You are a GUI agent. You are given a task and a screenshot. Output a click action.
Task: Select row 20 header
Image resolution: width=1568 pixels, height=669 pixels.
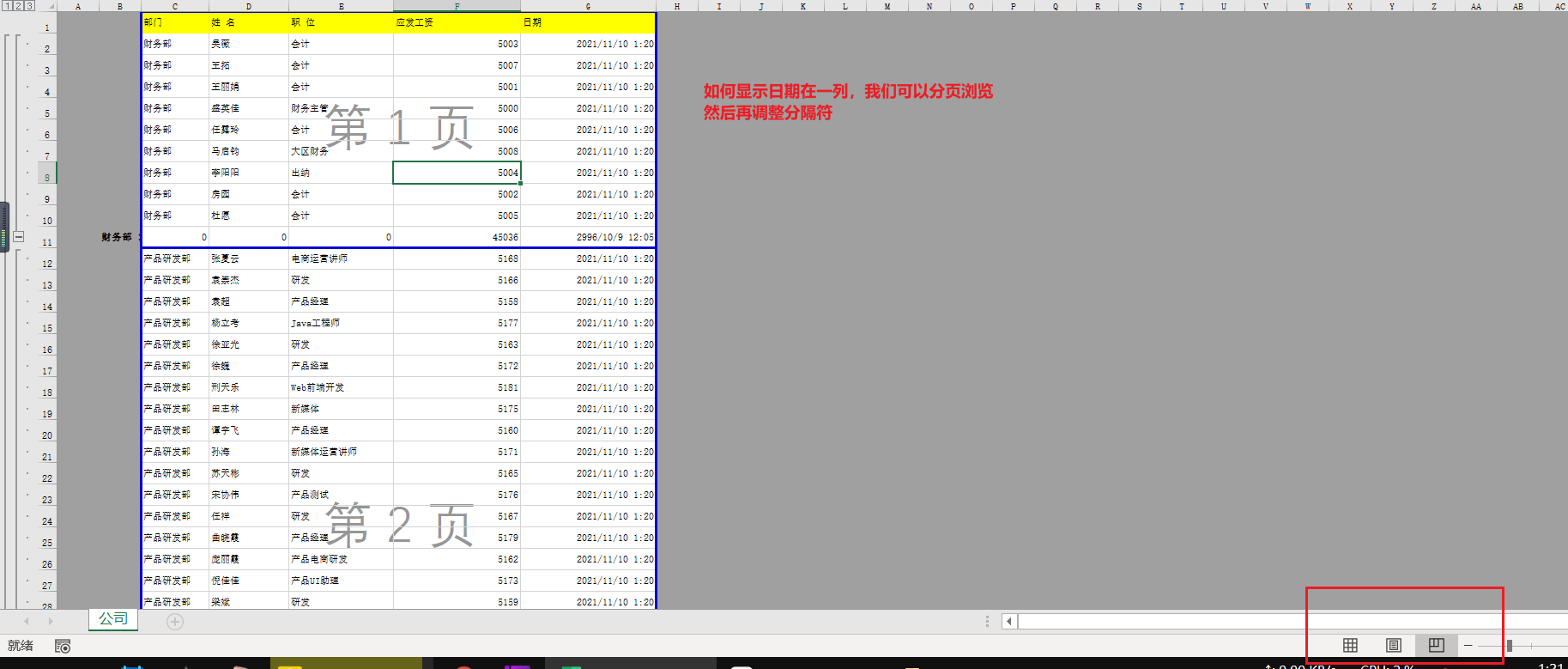pos(47,432)
